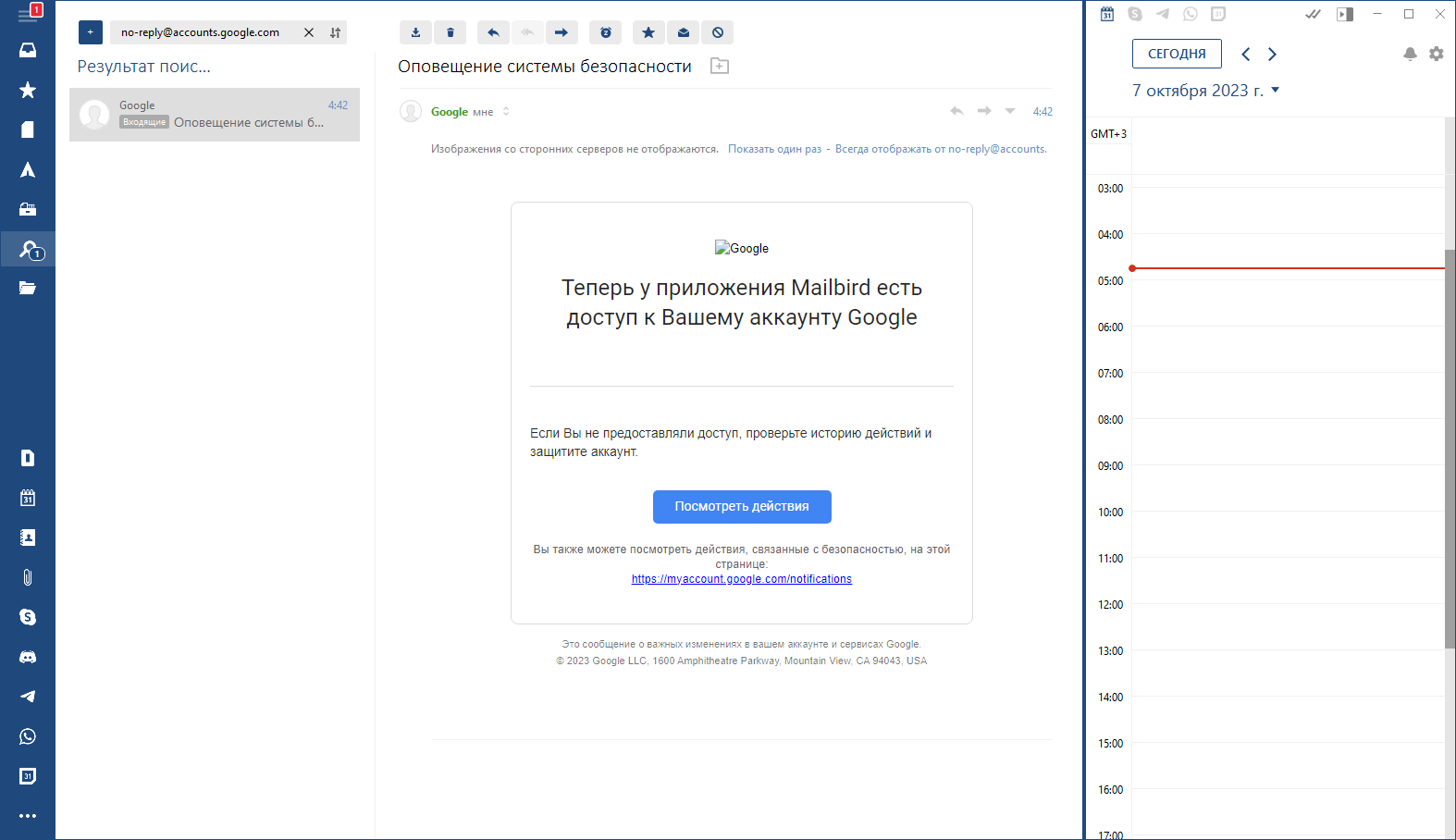The height and width of the screenshot is (840, 1456).
Task: Go to next day in calendar
Action: [x=1272, y=54]
